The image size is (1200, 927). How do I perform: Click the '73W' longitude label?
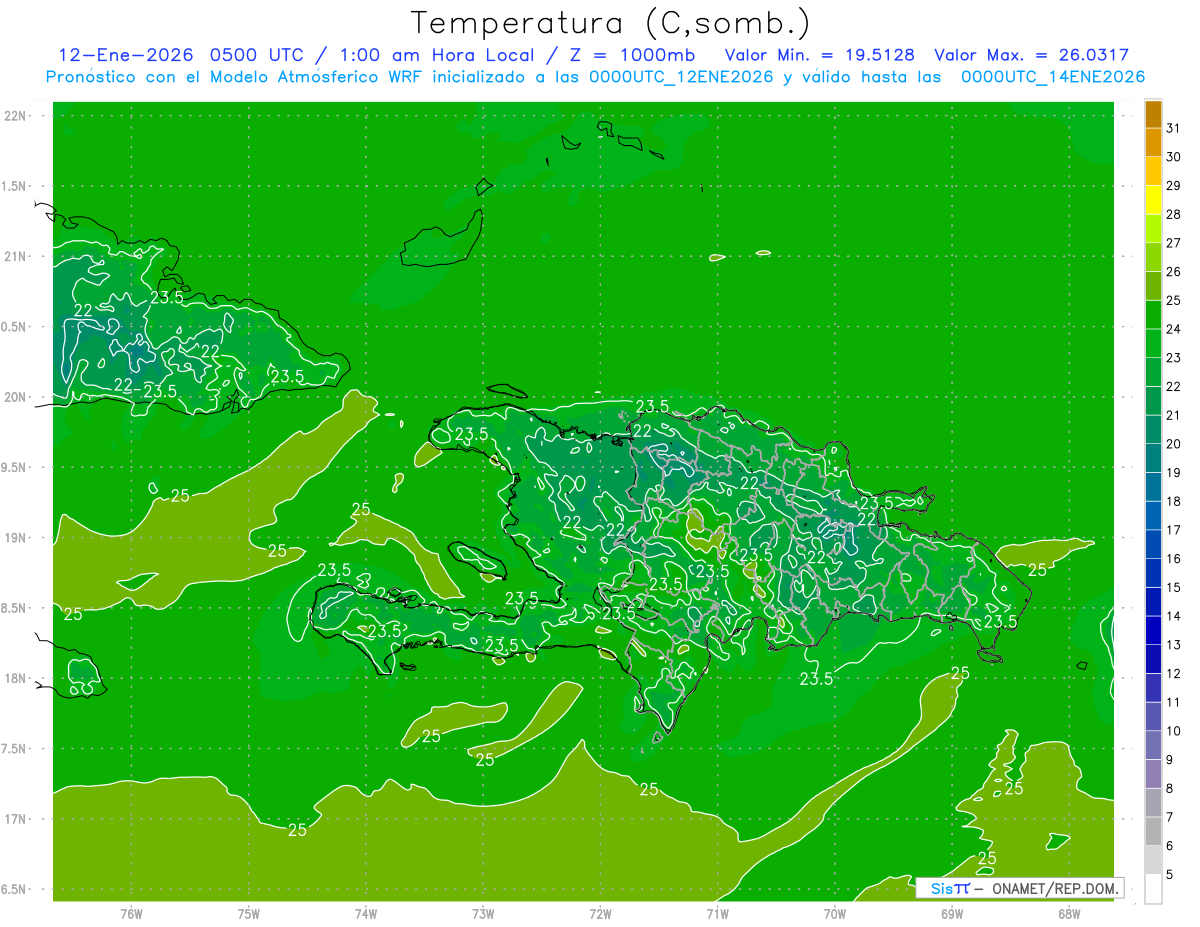point(482,913)
